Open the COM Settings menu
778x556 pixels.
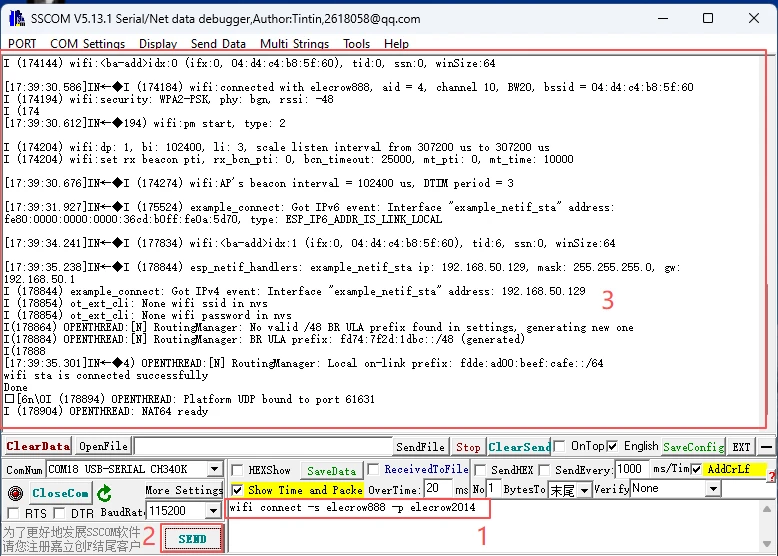pos(87,43)
